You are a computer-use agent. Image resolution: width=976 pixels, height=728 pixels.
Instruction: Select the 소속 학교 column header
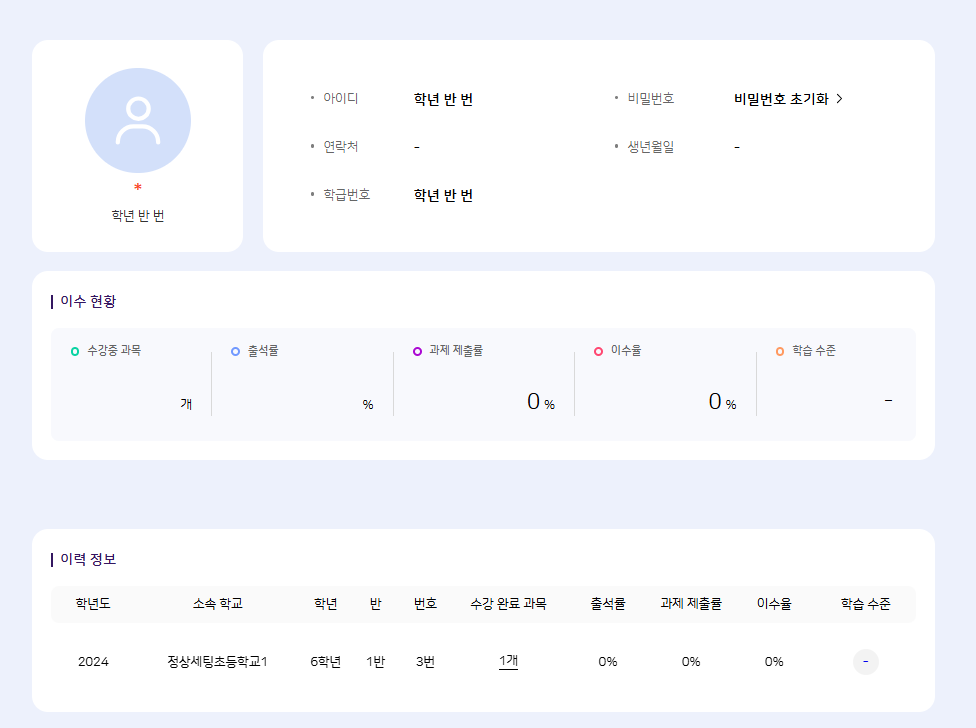coord(218,604)
